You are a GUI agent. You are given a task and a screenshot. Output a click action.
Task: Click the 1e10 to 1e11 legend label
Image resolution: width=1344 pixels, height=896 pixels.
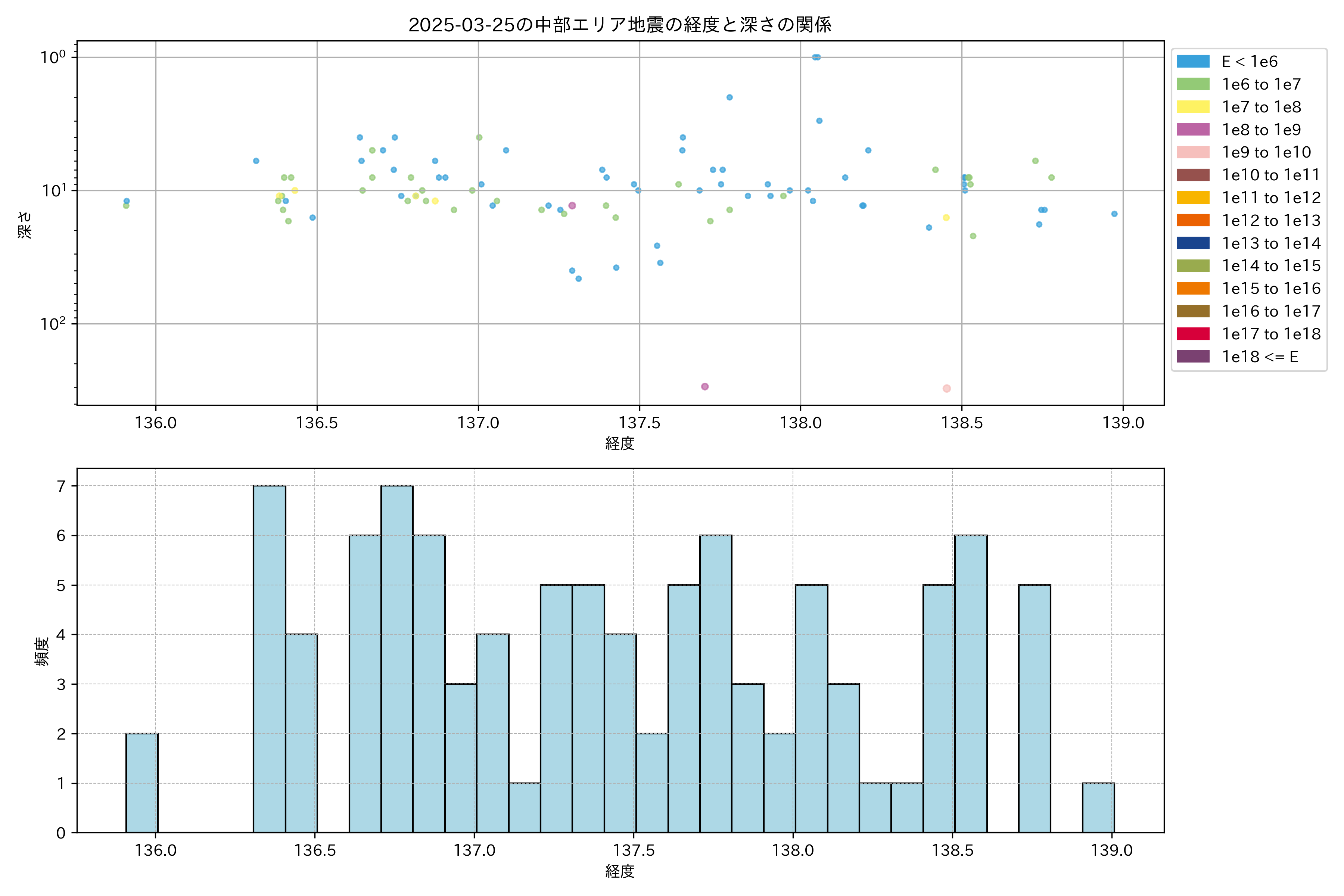(x=1271, y=175)
